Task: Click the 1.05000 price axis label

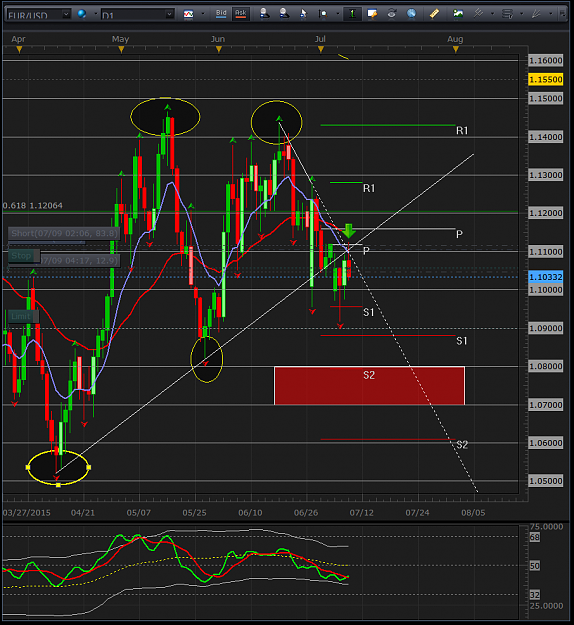Action: click(x=546, y=481)
